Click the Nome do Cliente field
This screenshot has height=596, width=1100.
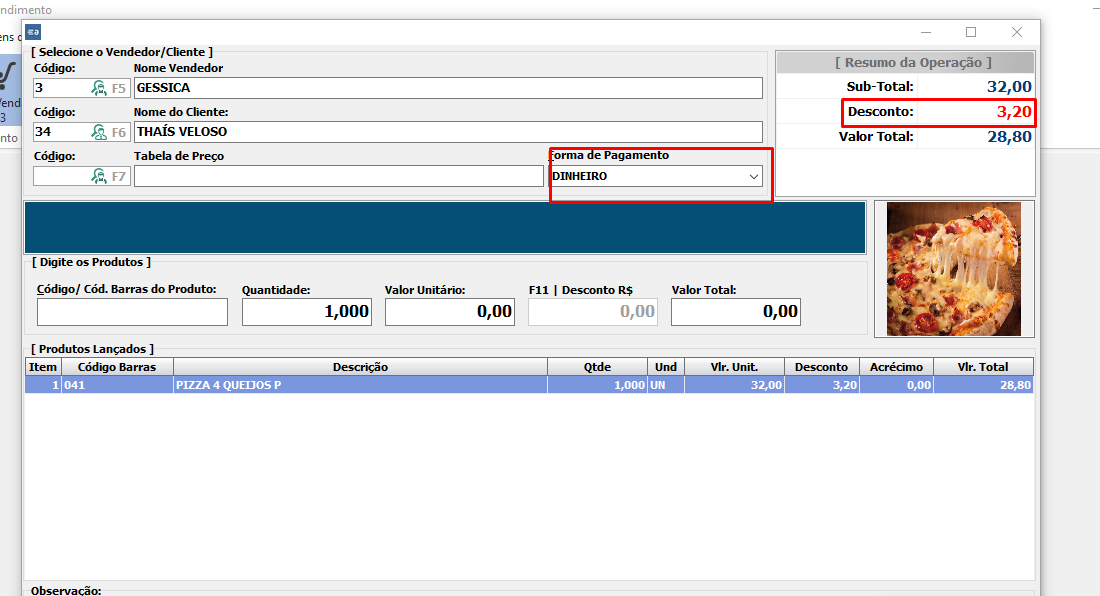447,132
